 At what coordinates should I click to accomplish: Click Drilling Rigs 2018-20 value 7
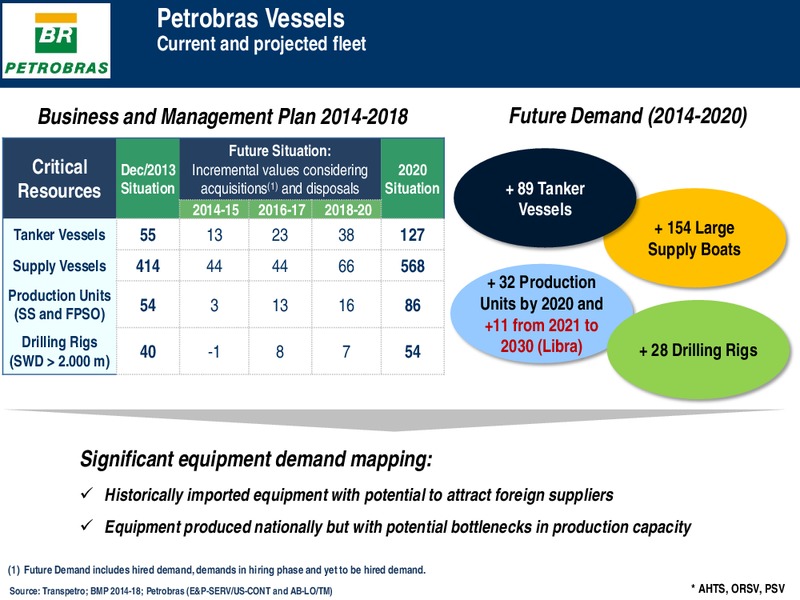click(346, 352)
